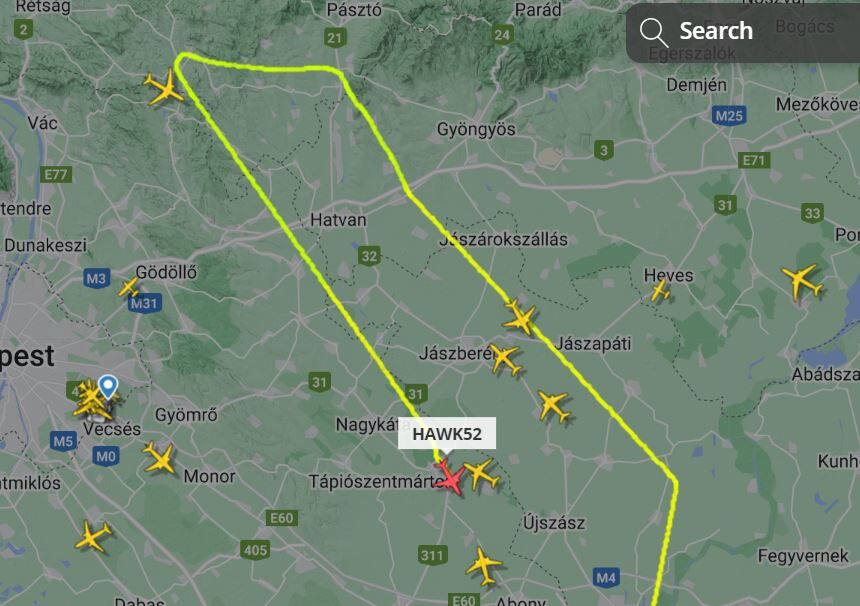Select the red HAWK52 aircraft icon
This screenshot has height=606, width=860.
(x=450, y=478)
